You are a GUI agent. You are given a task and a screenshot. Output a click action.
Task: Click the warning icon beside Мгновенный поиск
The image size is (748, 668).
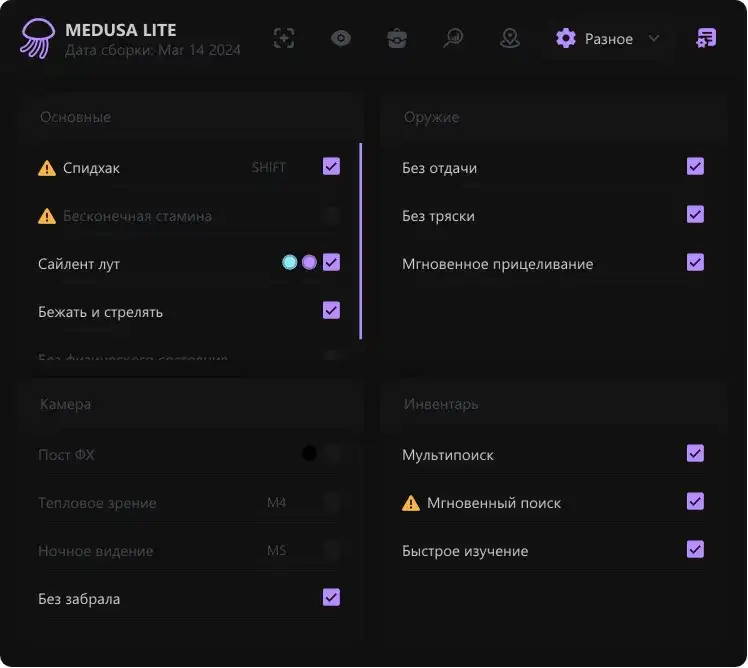tap(411, 503)
